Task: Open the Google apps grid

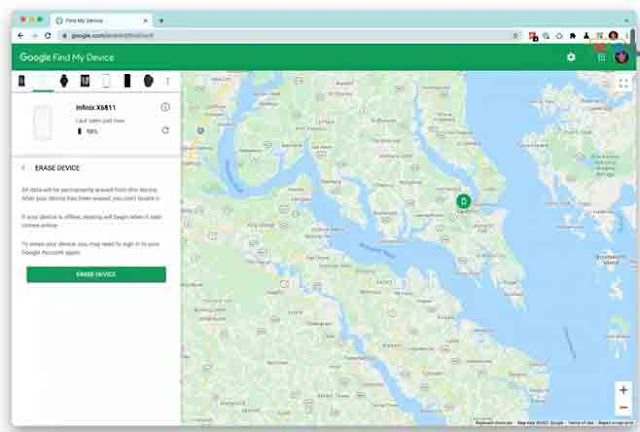Action: click(x=602, y=58)
